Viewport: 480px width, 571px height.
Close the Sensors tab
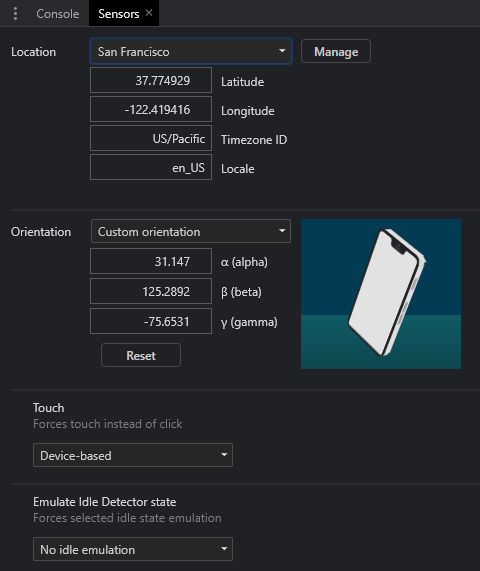149,13
